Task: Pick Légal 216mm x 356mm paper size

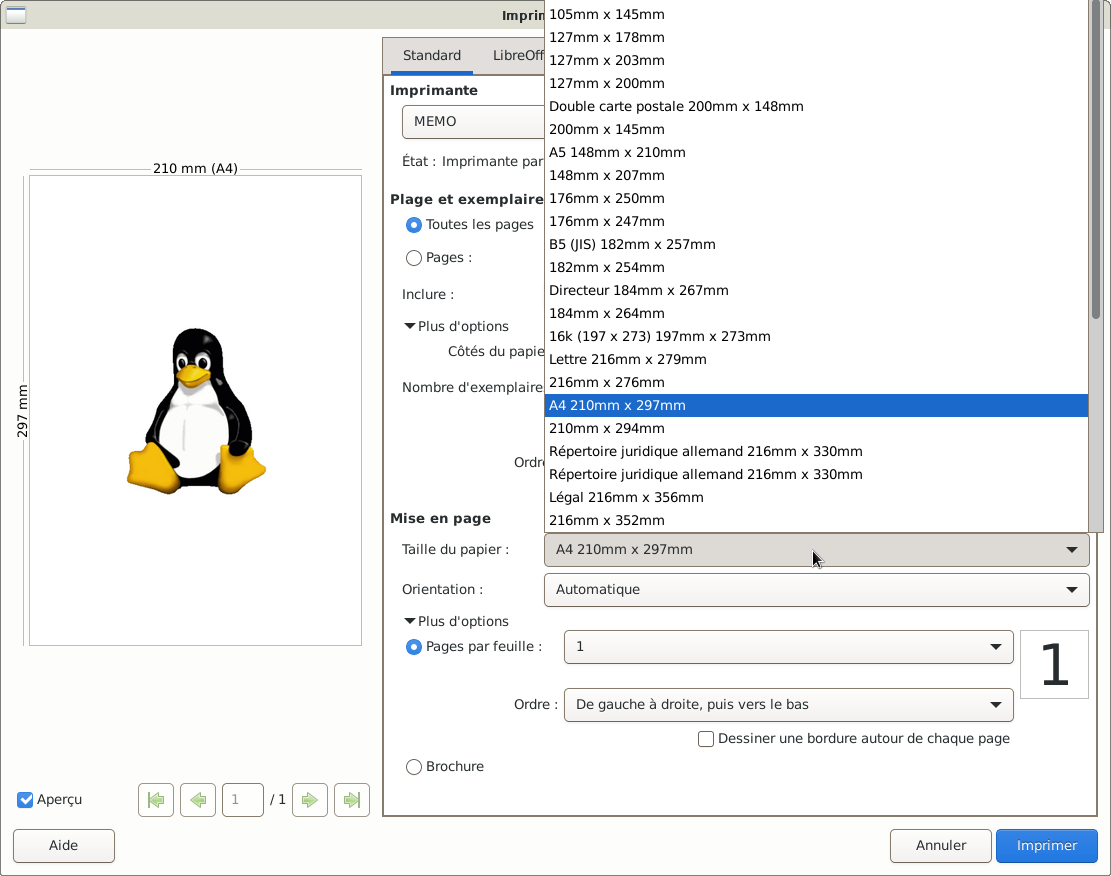Action: coord(816,498)
